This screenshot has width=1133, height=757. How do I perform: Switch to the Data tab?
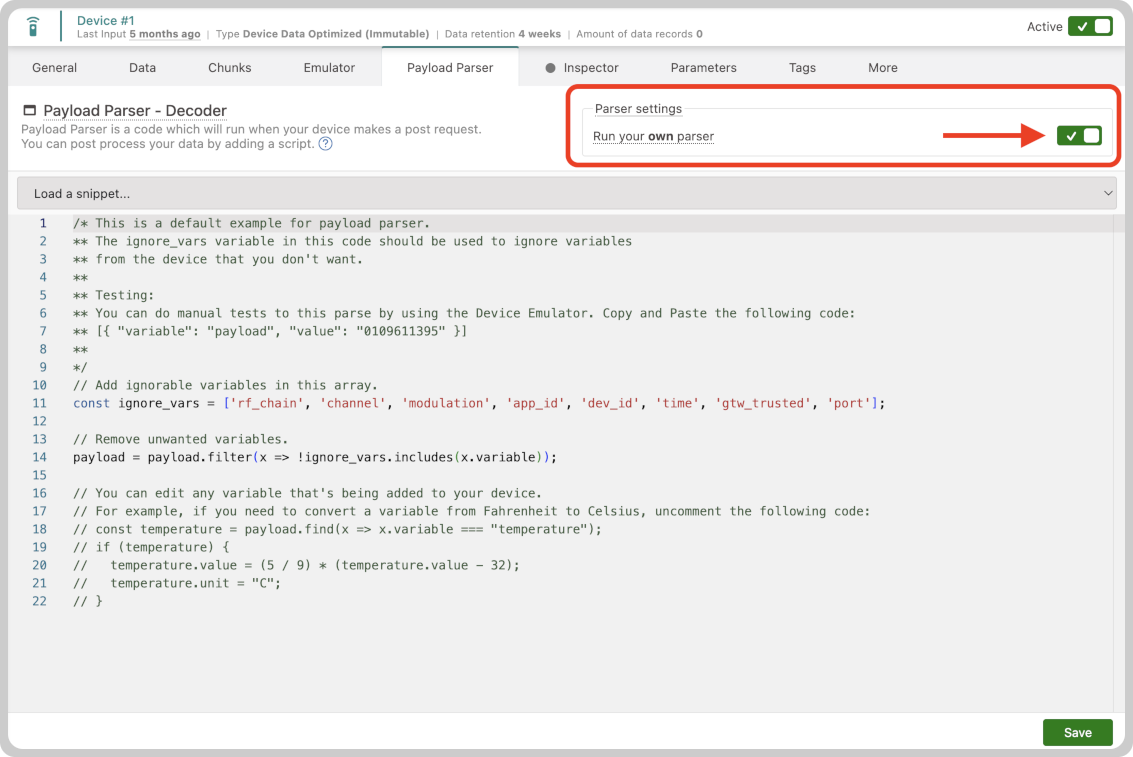coord(142,67)
